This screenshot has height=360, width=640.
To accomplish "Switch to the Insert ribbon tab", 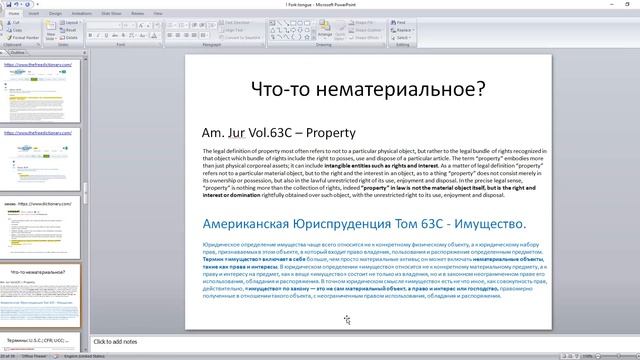I will 33,13.
